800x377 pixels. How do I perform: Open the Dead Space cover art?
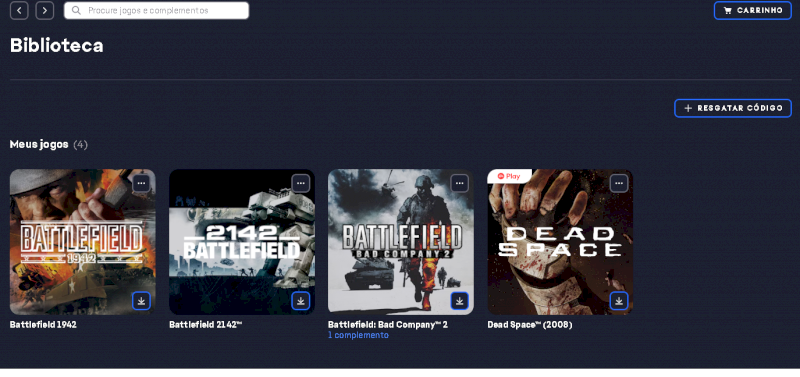point(560,242)
